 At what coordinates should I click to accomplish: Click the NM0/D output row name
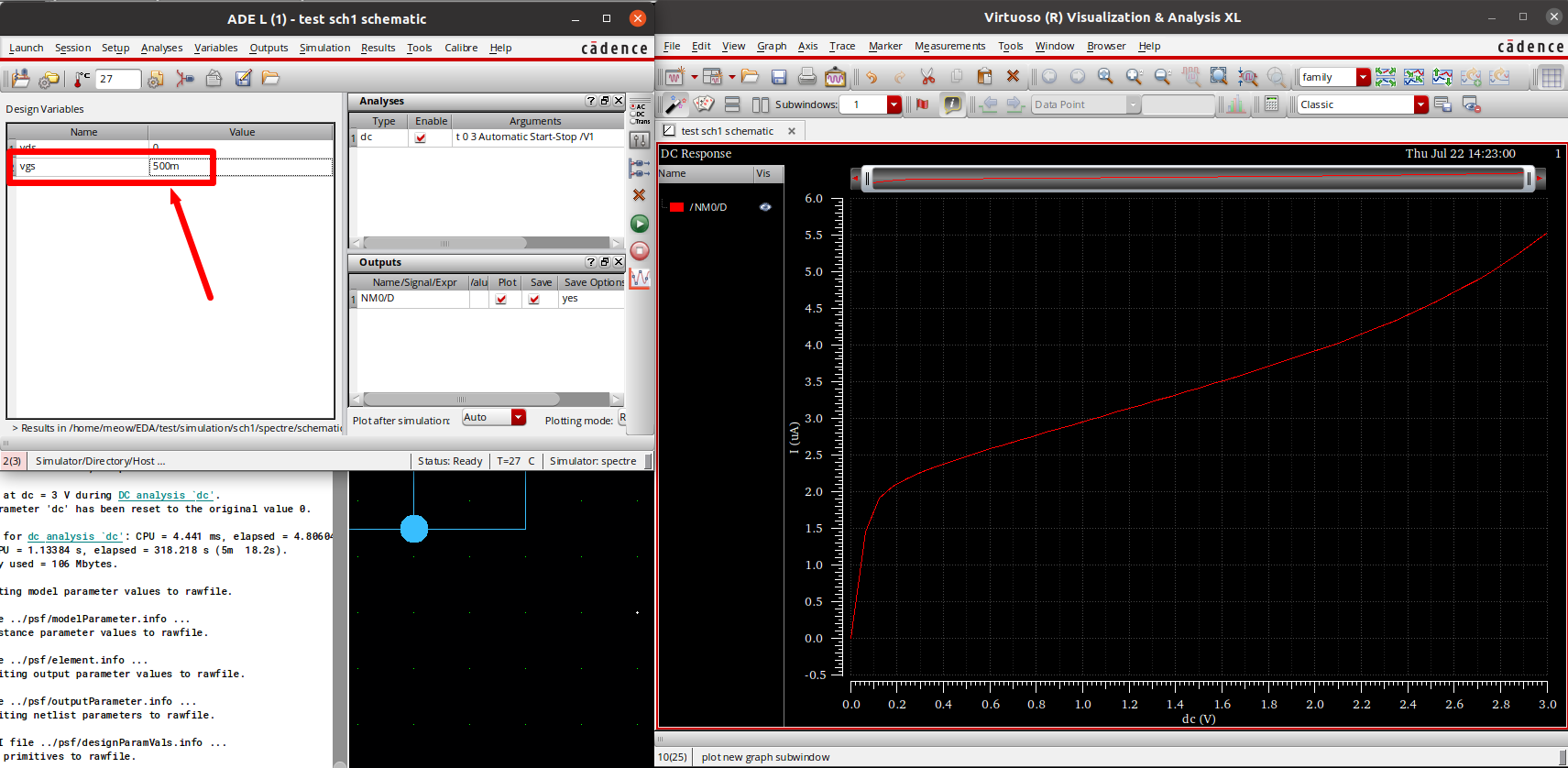[377, 299]
